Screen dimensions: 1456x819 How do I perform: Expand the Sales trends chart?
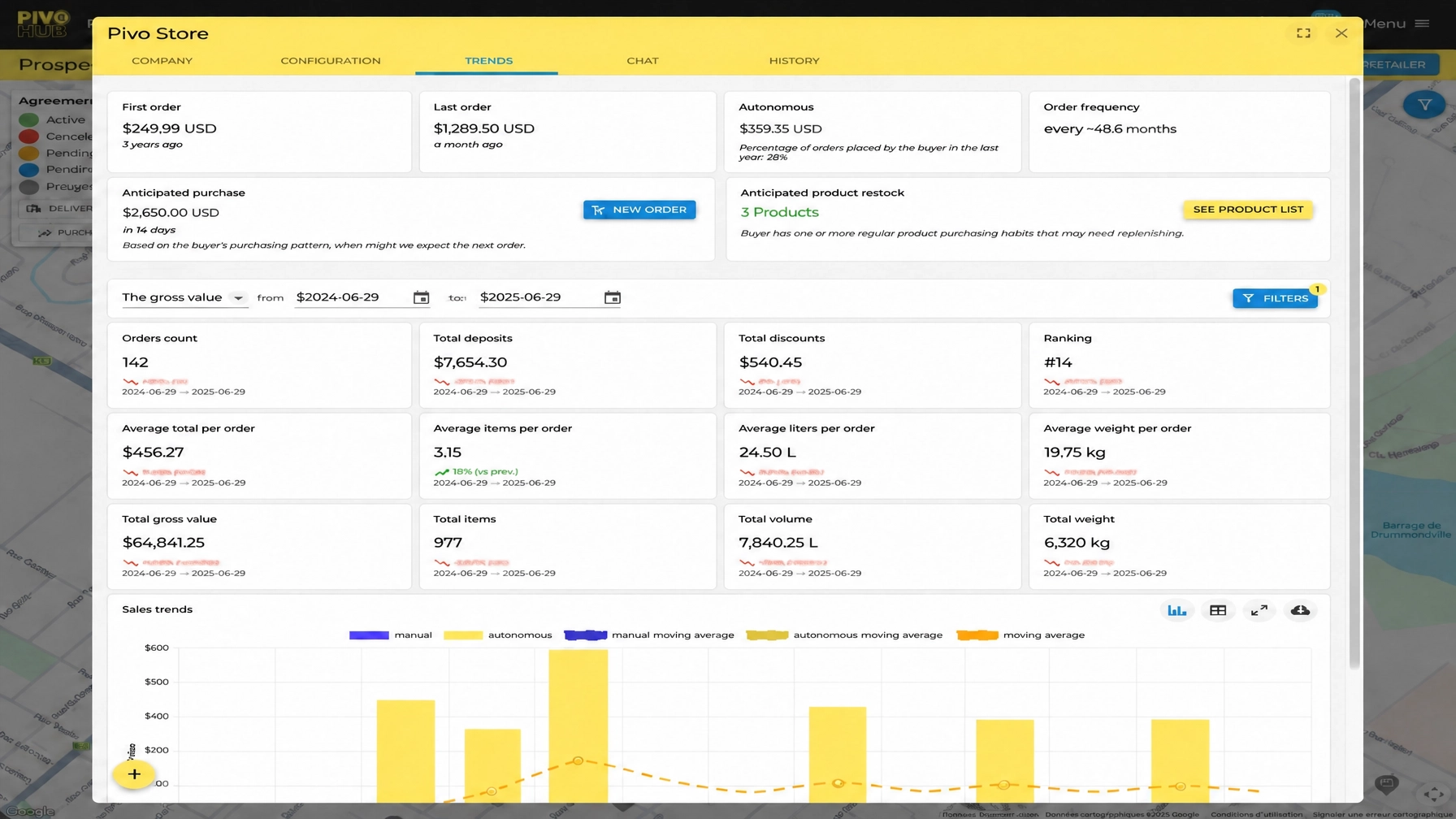click(1259, 610)
